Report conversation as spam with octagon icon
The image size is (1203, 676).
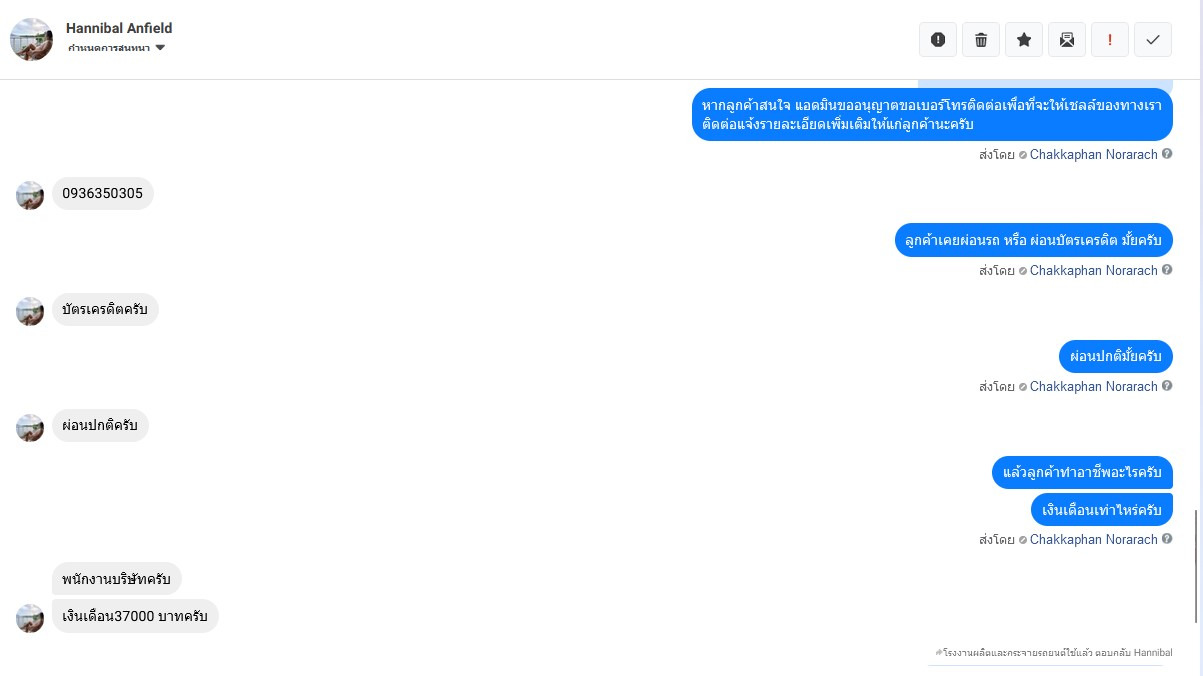938,39
